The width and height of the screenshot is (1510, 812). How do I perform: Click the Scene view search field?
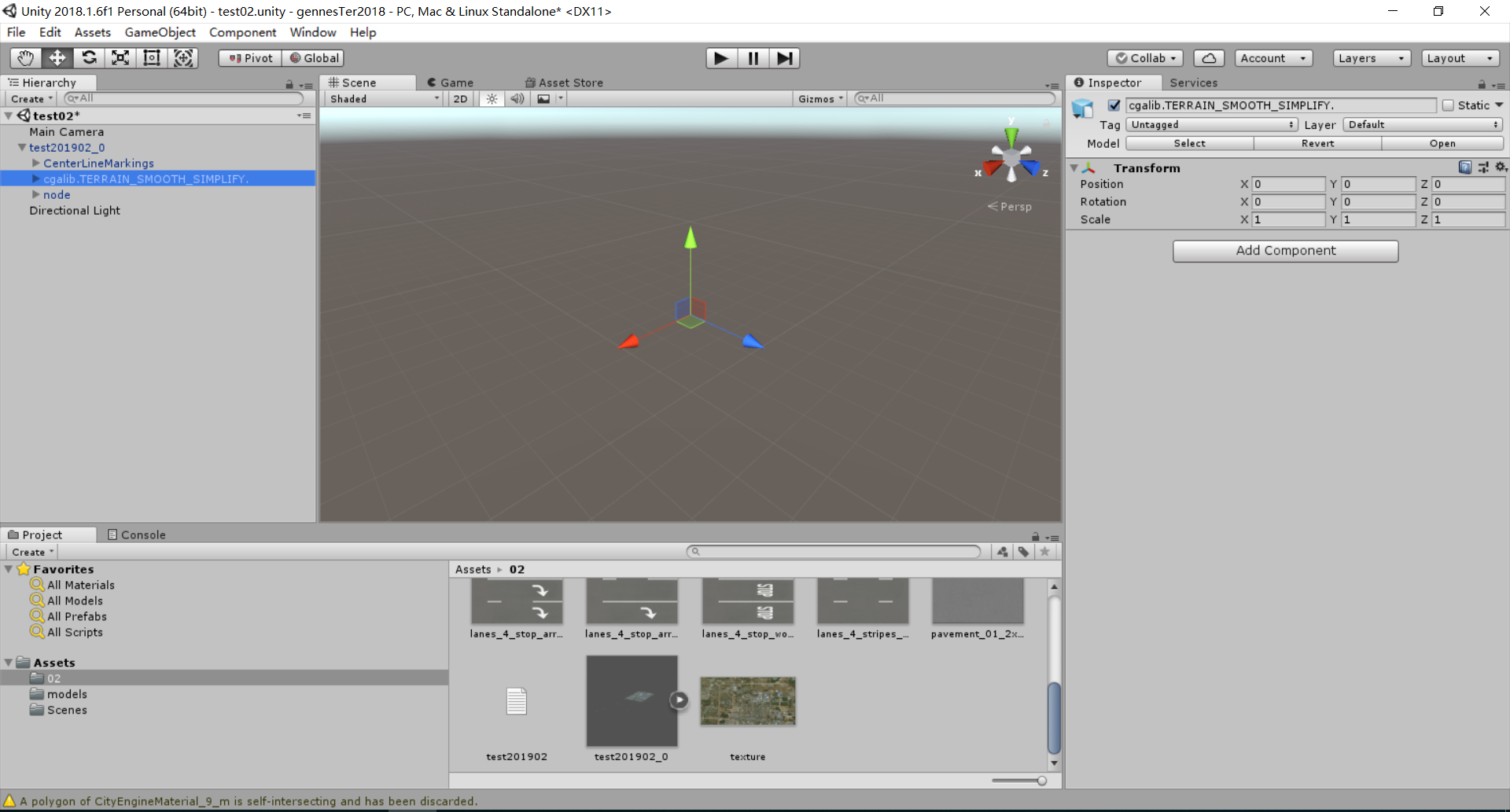[955, 98]
